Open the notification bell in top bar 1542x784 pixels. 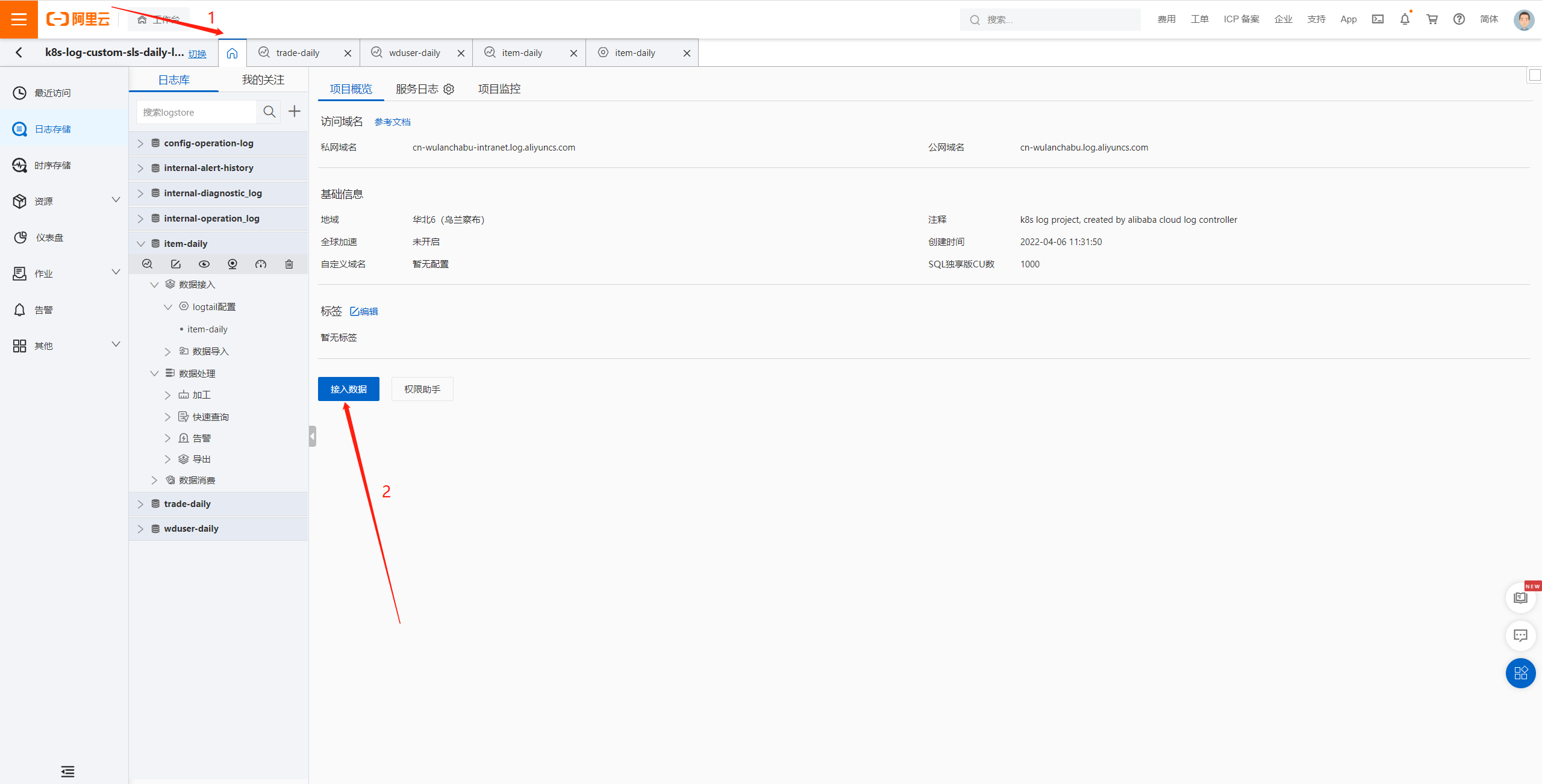click(x=1405, y=19)
